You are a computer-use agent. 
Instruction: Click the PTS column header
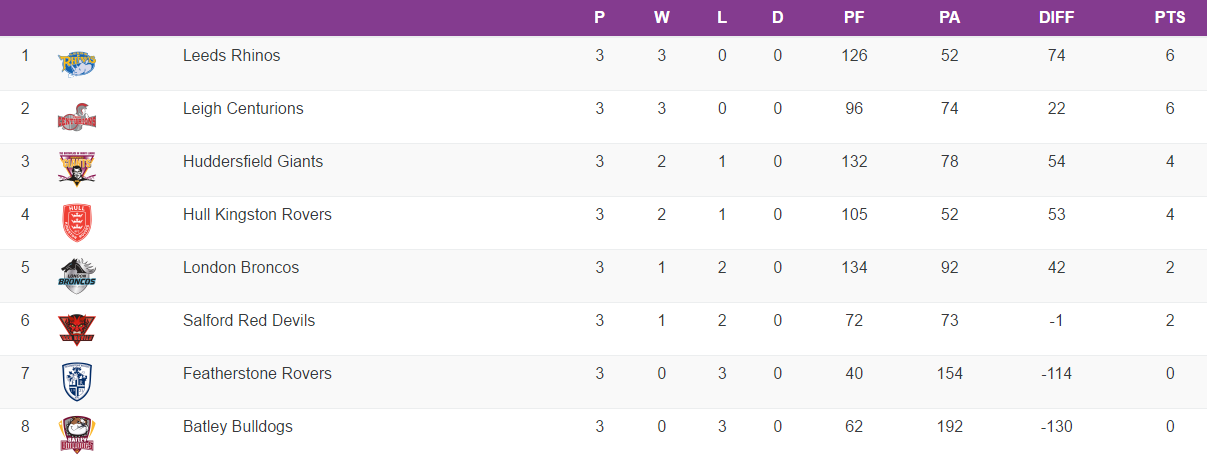pyautogui.click(x=1169, y=18)
